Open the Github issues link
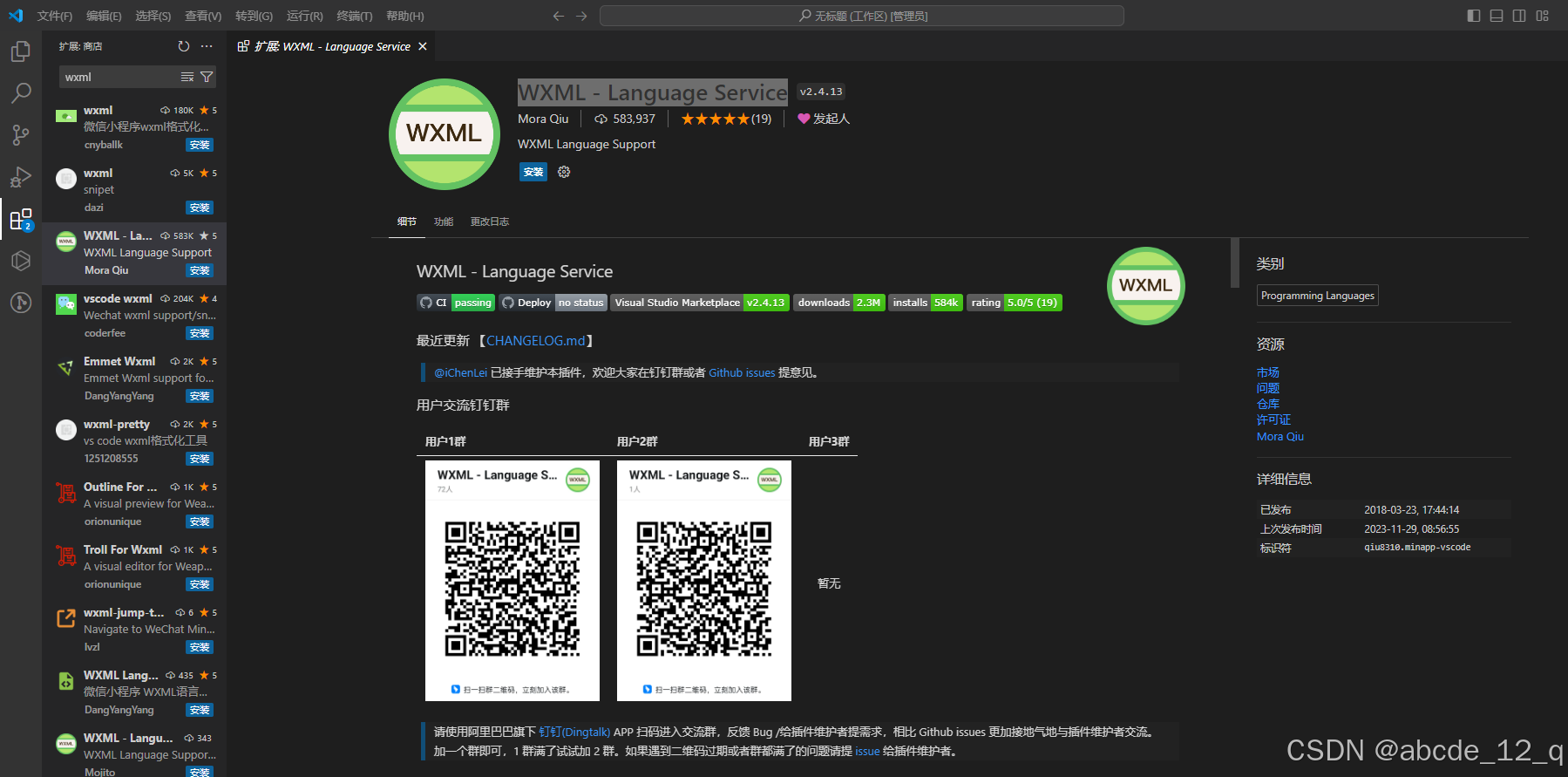This screenshot has height=777, width=1568. (x=742, y=372)
